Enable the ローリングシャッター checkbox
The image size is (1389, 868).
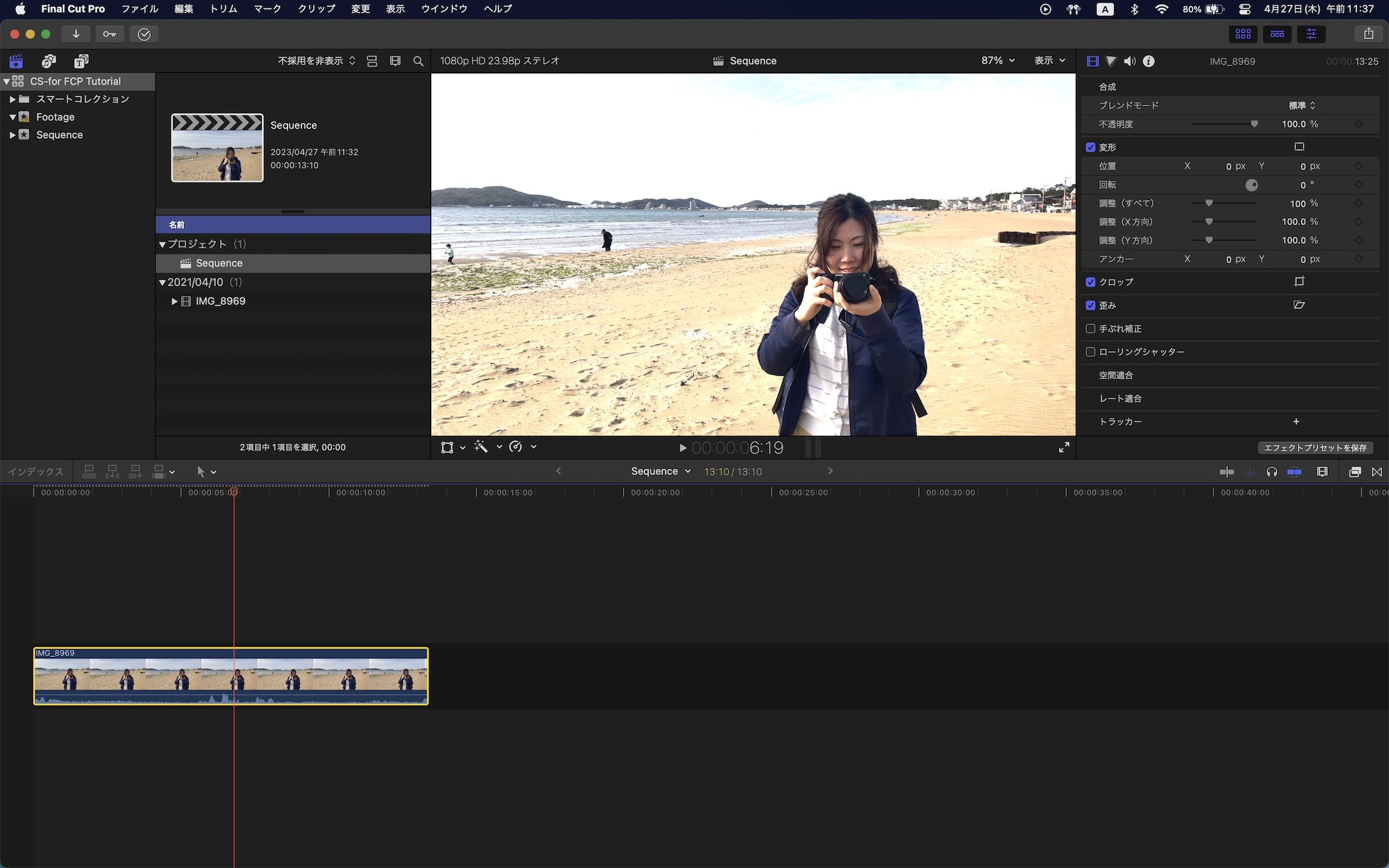[1090, 352]
